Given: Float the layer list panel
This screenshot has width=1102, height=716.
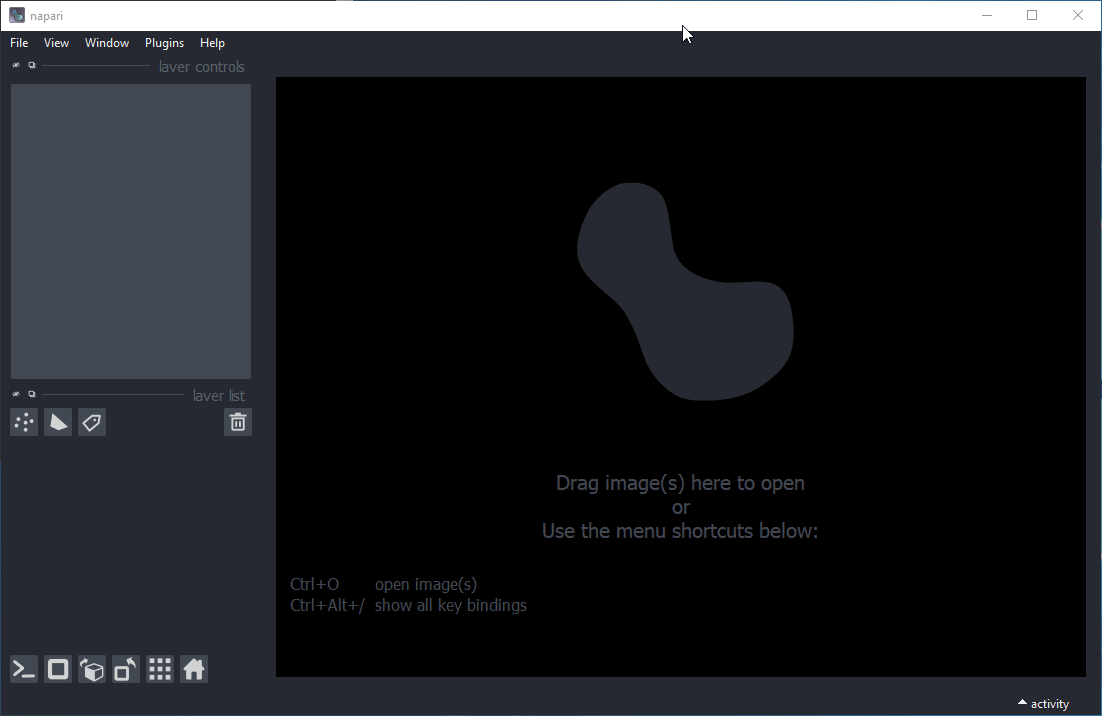Looking at the screenshot, I should 32,394.
